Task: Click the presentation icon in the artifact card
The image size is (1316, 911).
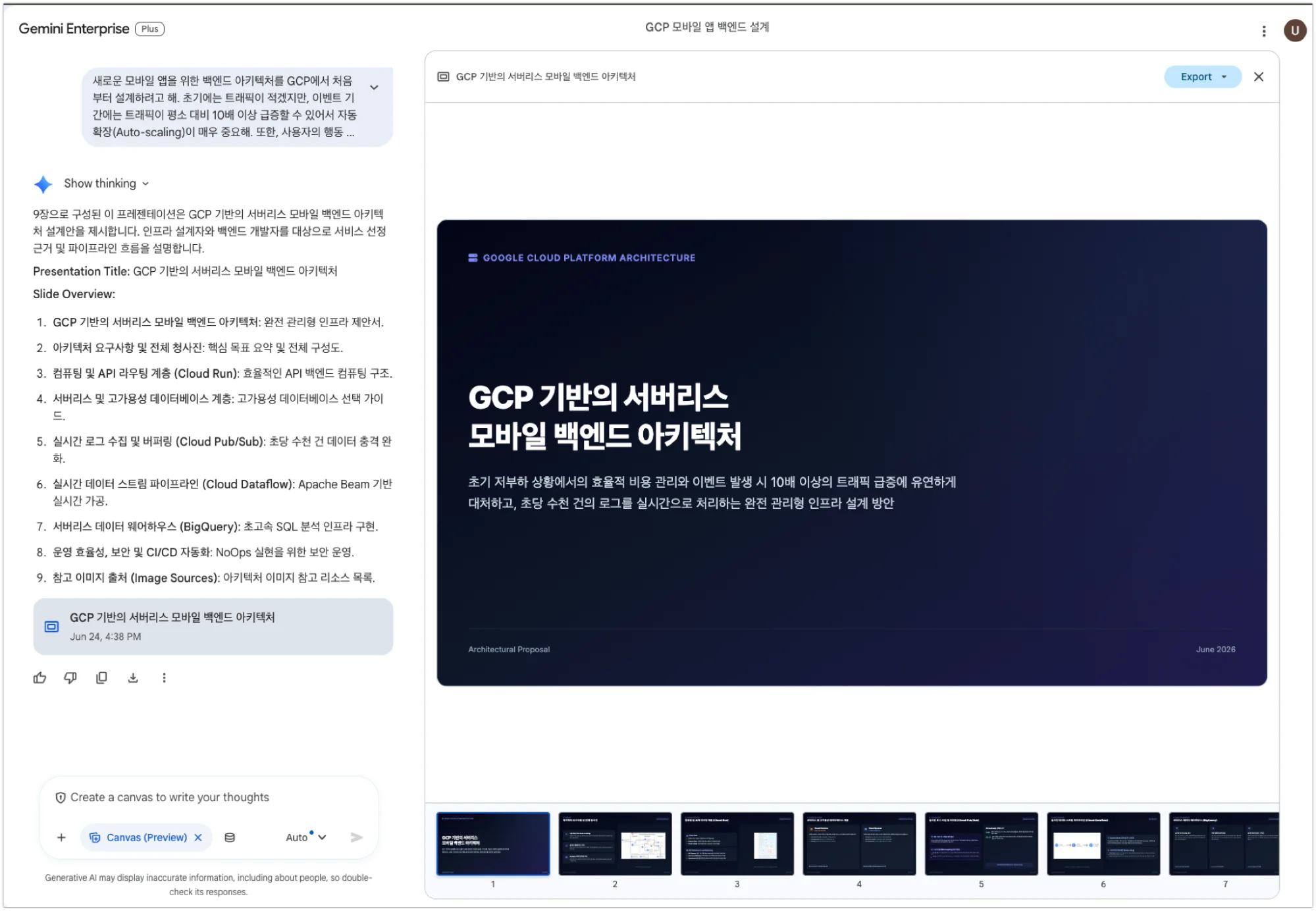Action: pyautogui.click(x=51, y=627)
